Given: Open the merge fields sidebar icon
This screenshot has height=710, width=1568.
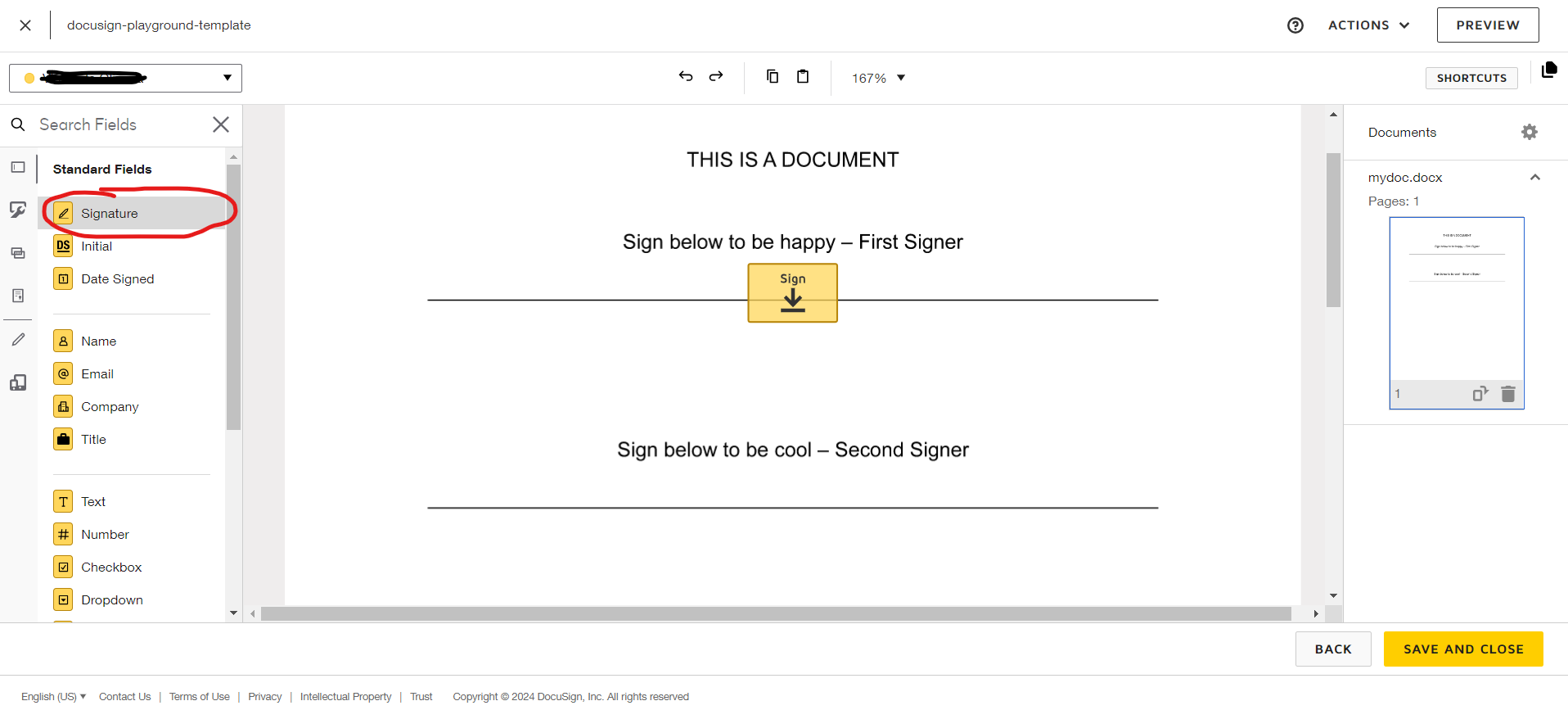Looking at the screenshot, I should click(x=18, y=253).
